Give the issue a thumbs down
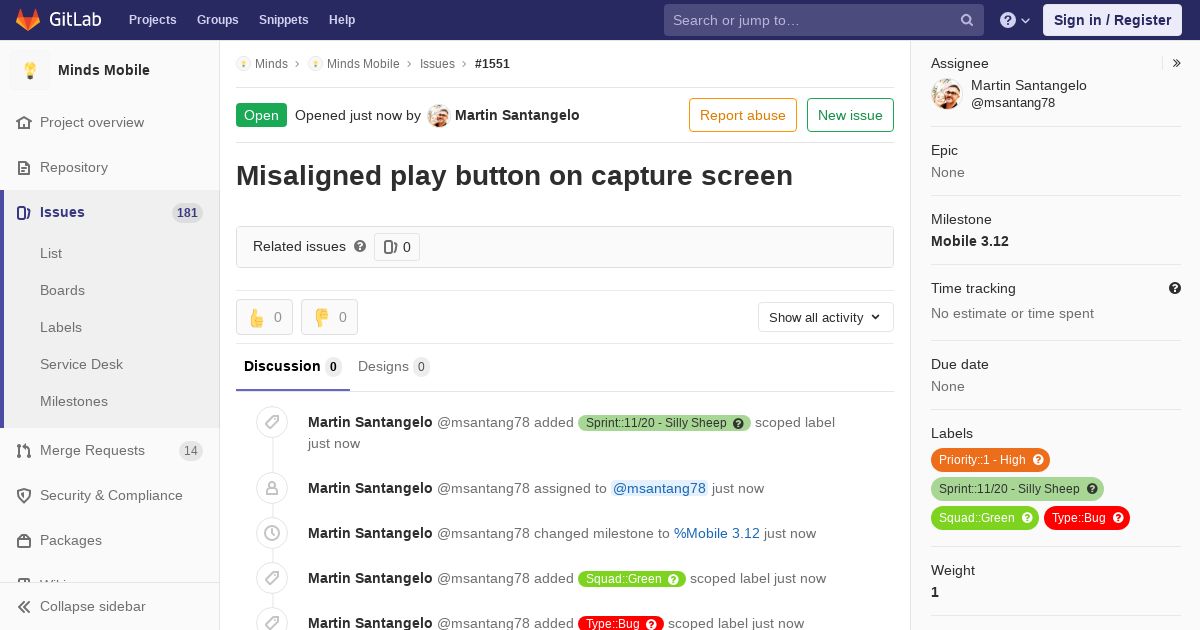The image size is (1200, 630). coord(329,317)
